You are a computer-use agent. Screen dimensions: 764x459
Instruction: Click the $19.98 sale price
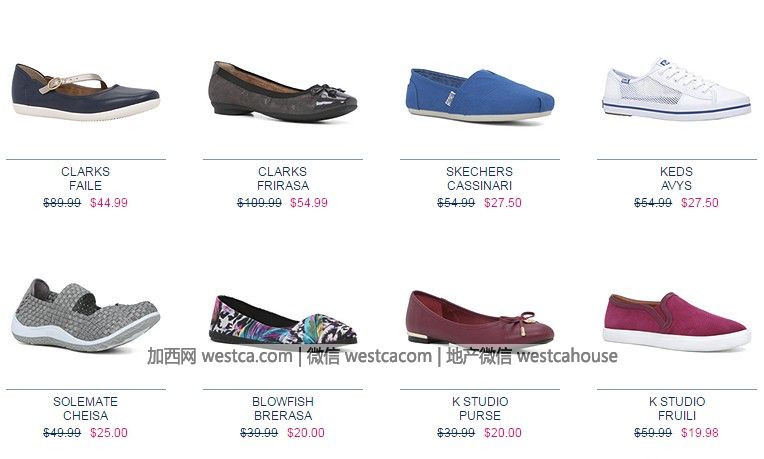[x=700, y=433]
